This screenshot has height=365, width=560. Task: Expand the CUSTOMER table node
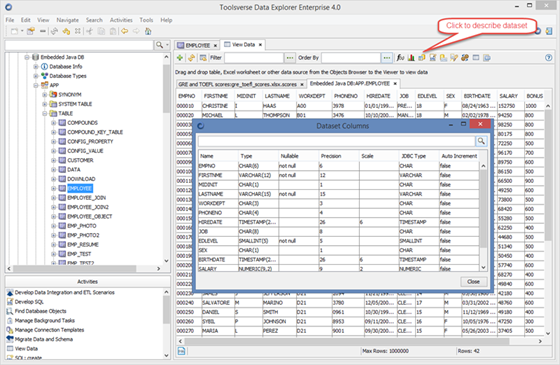[54, 160]
